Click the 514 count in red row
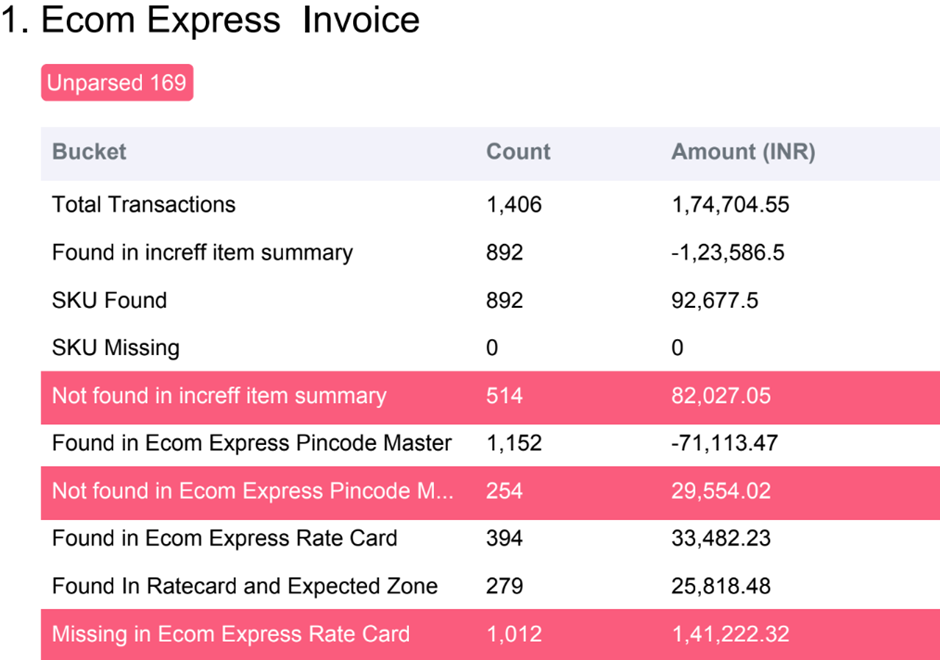Image resolution: width=940 pixels, height=660 pixels. tap(504, 396)
